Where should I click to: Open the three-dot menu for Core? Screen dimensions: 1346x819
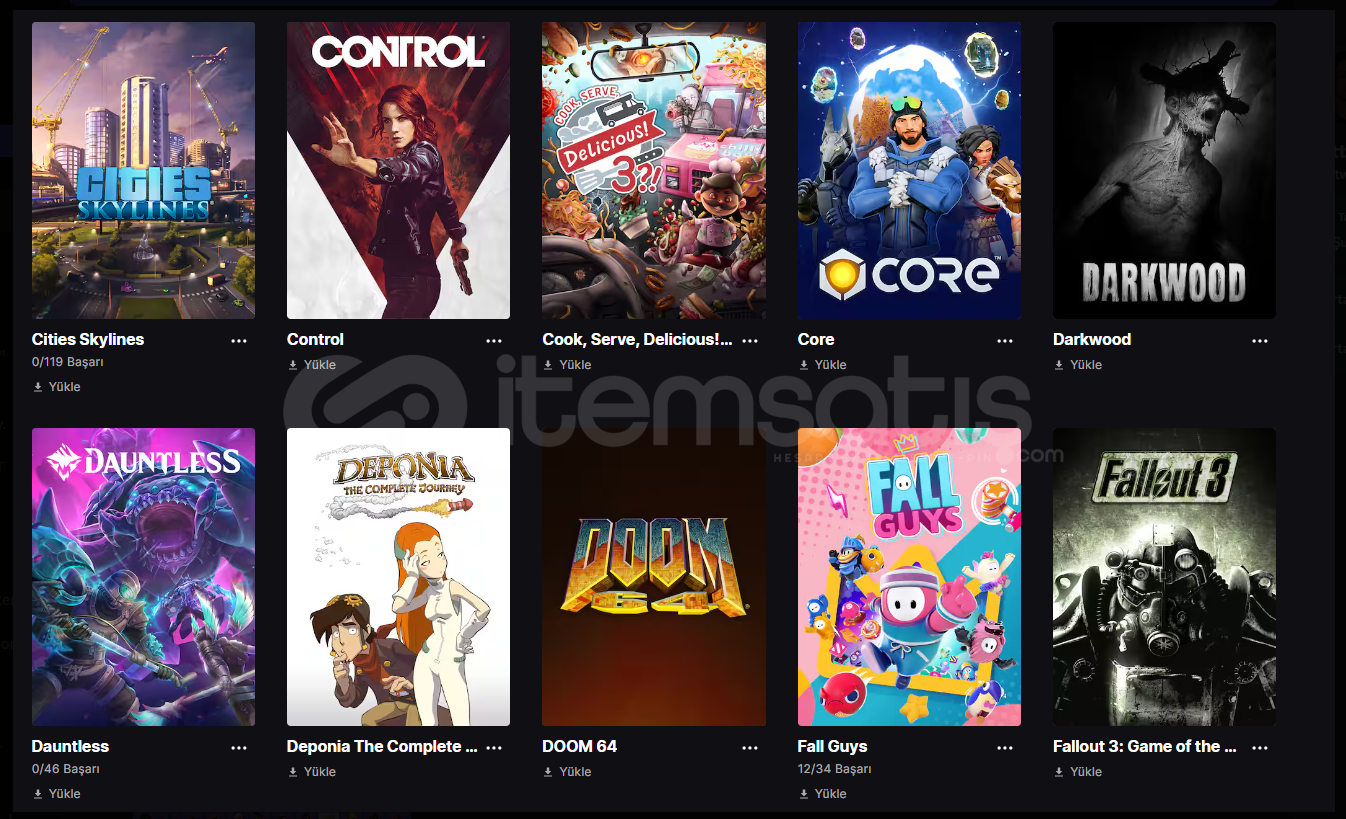tap(1005, 341)
